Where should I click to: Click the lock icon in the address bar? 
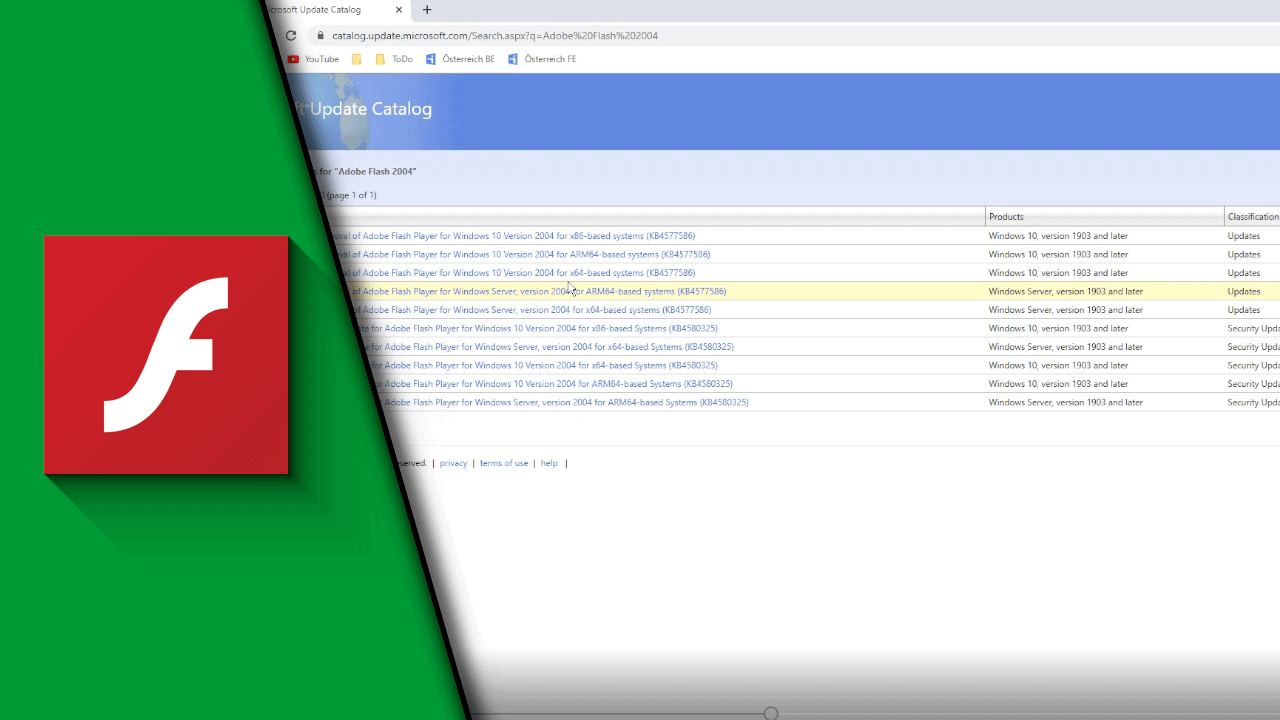pos(321,36)
